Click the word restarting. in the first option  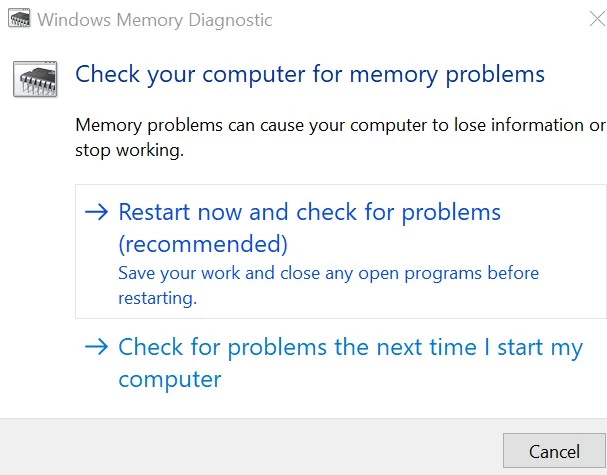(158, 298)
